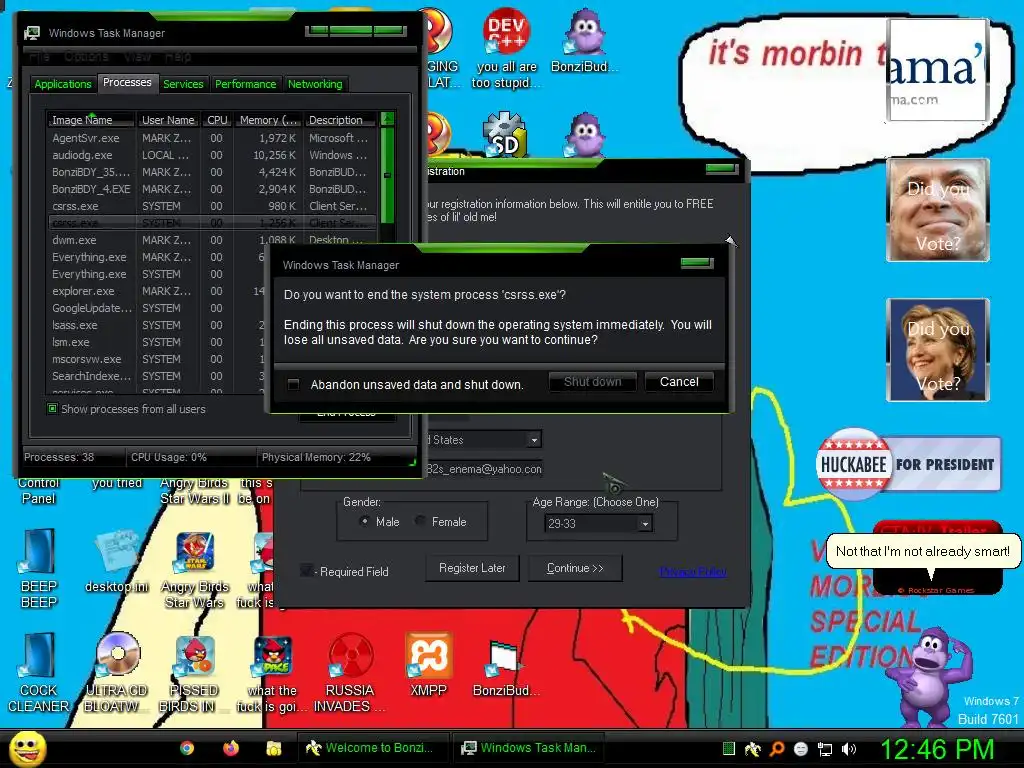Open the Age Range 29-33 dropdown
This screenshot has height=768, width=1024.
[x=645, y=524]
